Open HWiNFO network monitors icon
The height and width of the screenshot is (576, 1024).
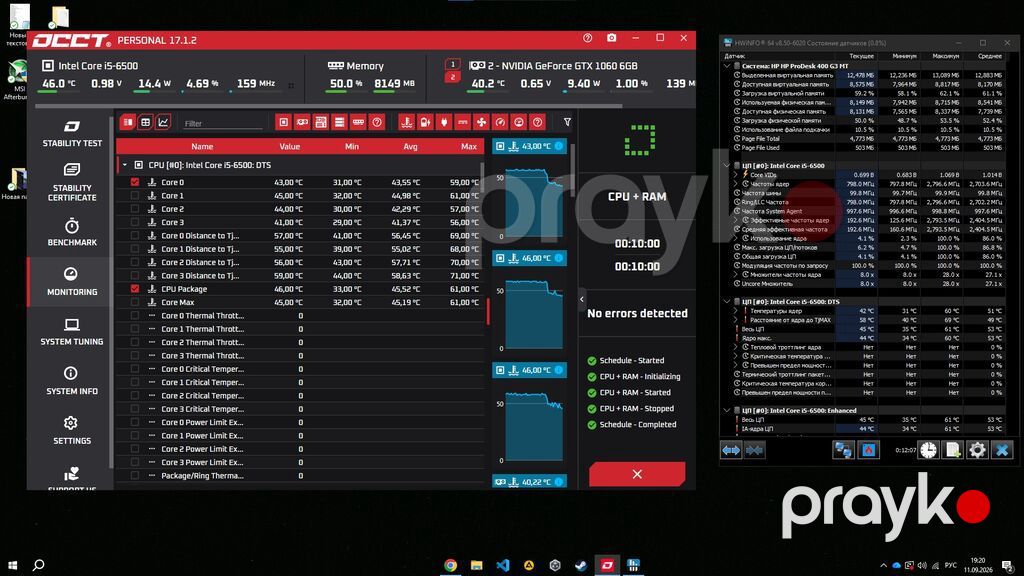(x=843, y=450)
